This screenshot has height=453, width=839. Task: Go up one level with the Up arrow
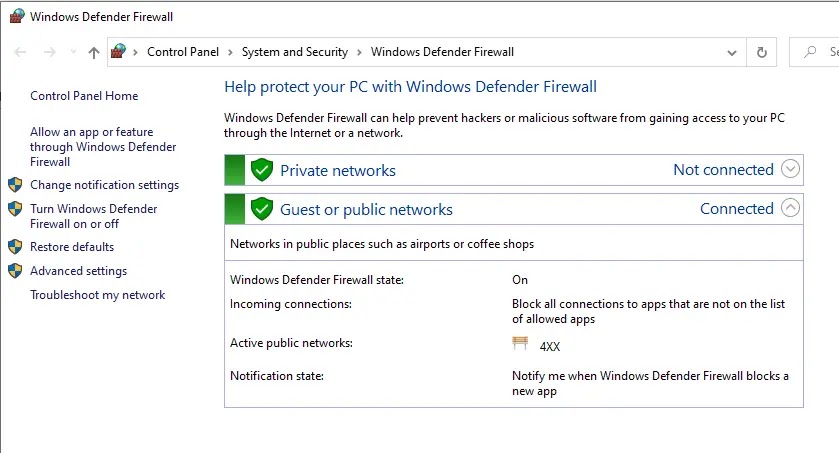point(94,52)
